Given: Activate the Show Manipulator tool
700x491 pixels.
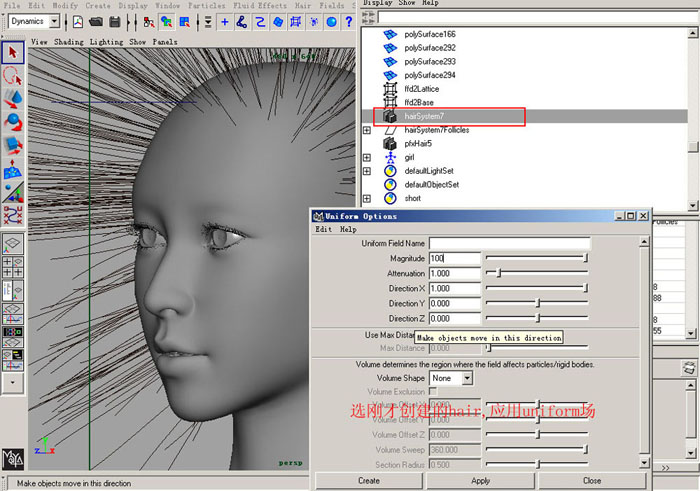Looking at the screenshot, I should [12, 193].
